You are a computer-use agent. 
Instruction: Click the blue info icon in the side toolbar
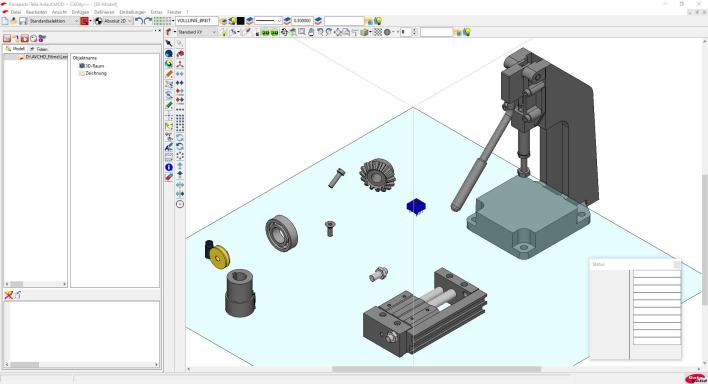(169, 167)
